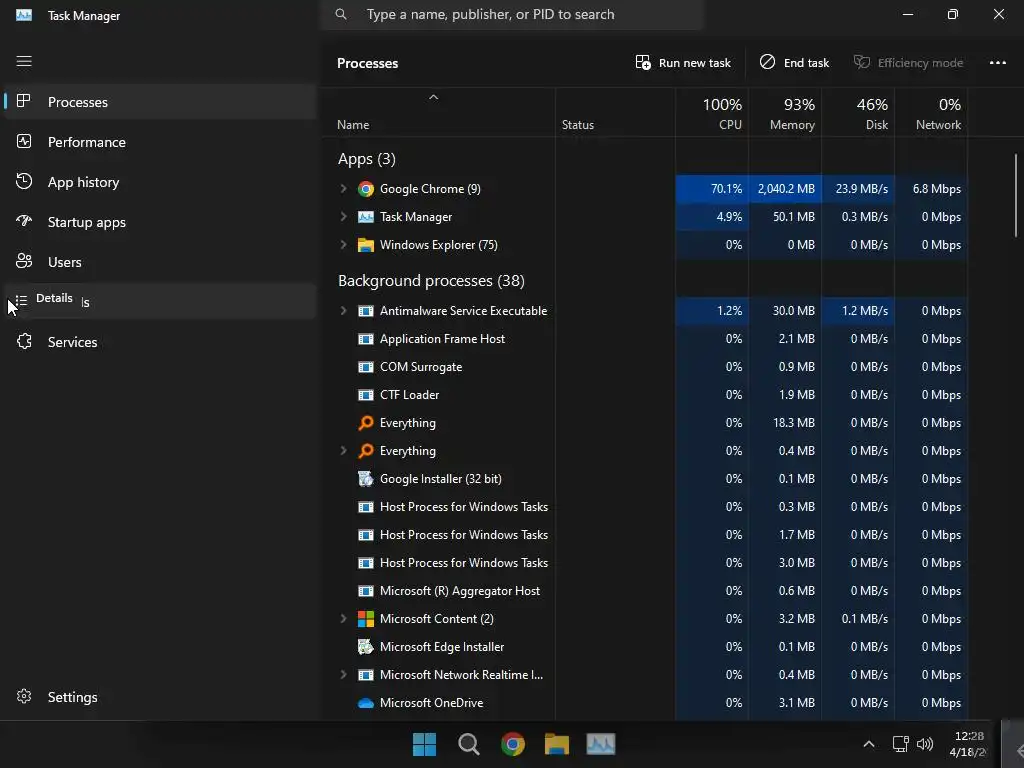1024x768 pixels.
Task: Click the Details list icon
Action: [22, 301]
